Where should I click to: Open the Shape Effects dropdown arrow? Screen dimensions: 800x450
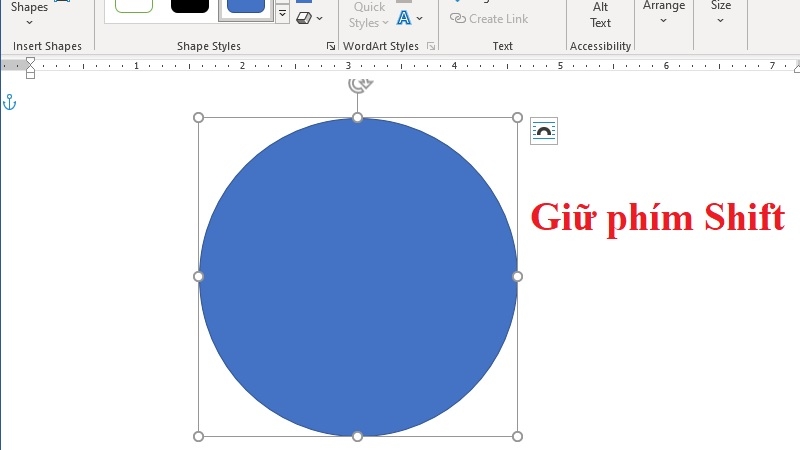[x=319, y=18]
